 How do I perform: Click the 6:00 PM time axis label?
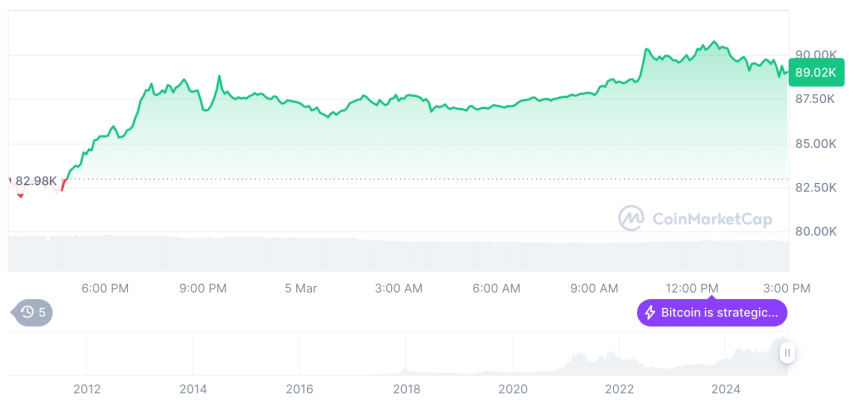[x=105, y=288]
